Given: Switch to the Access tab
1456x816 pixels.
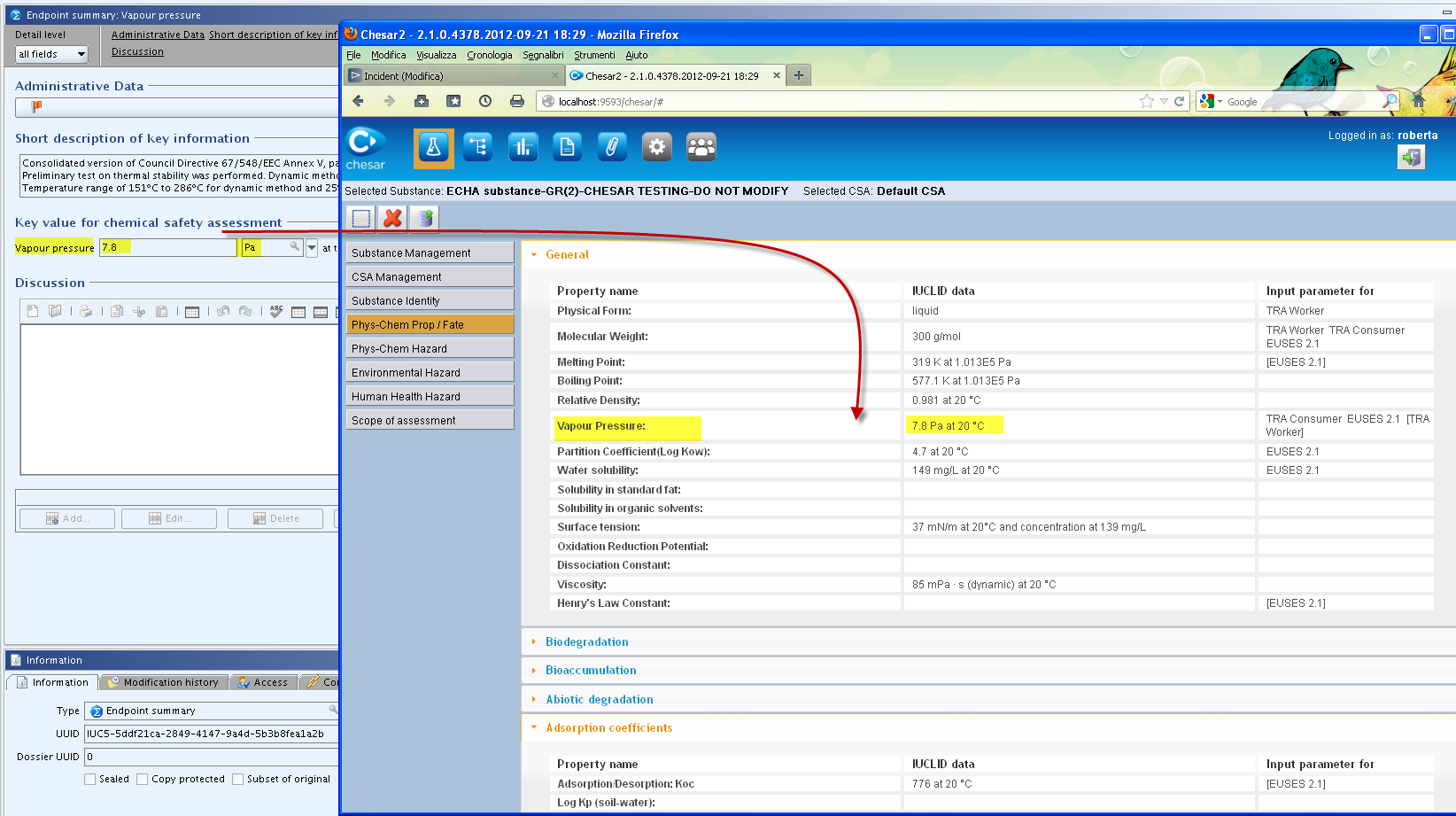Looking at the screenshot, I should (x=263, y=682).
